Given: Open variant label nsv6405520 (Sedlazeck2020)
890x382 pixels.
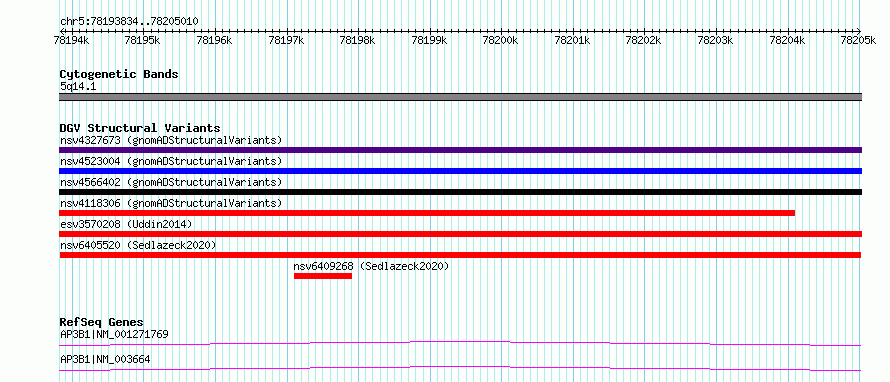Looking at the screenshot, I should [138, 245].
